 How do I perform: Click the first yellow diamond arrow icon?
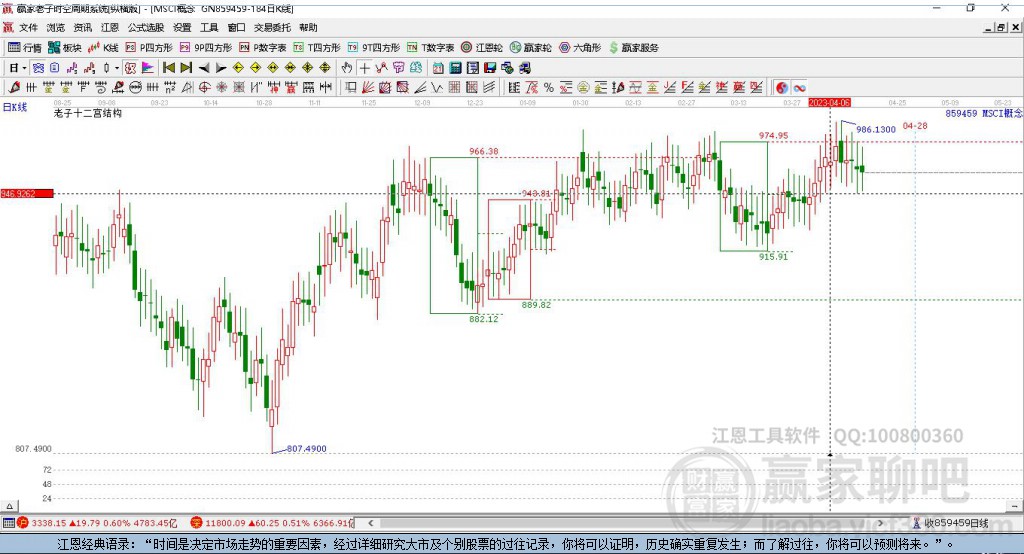coord(238,68)
